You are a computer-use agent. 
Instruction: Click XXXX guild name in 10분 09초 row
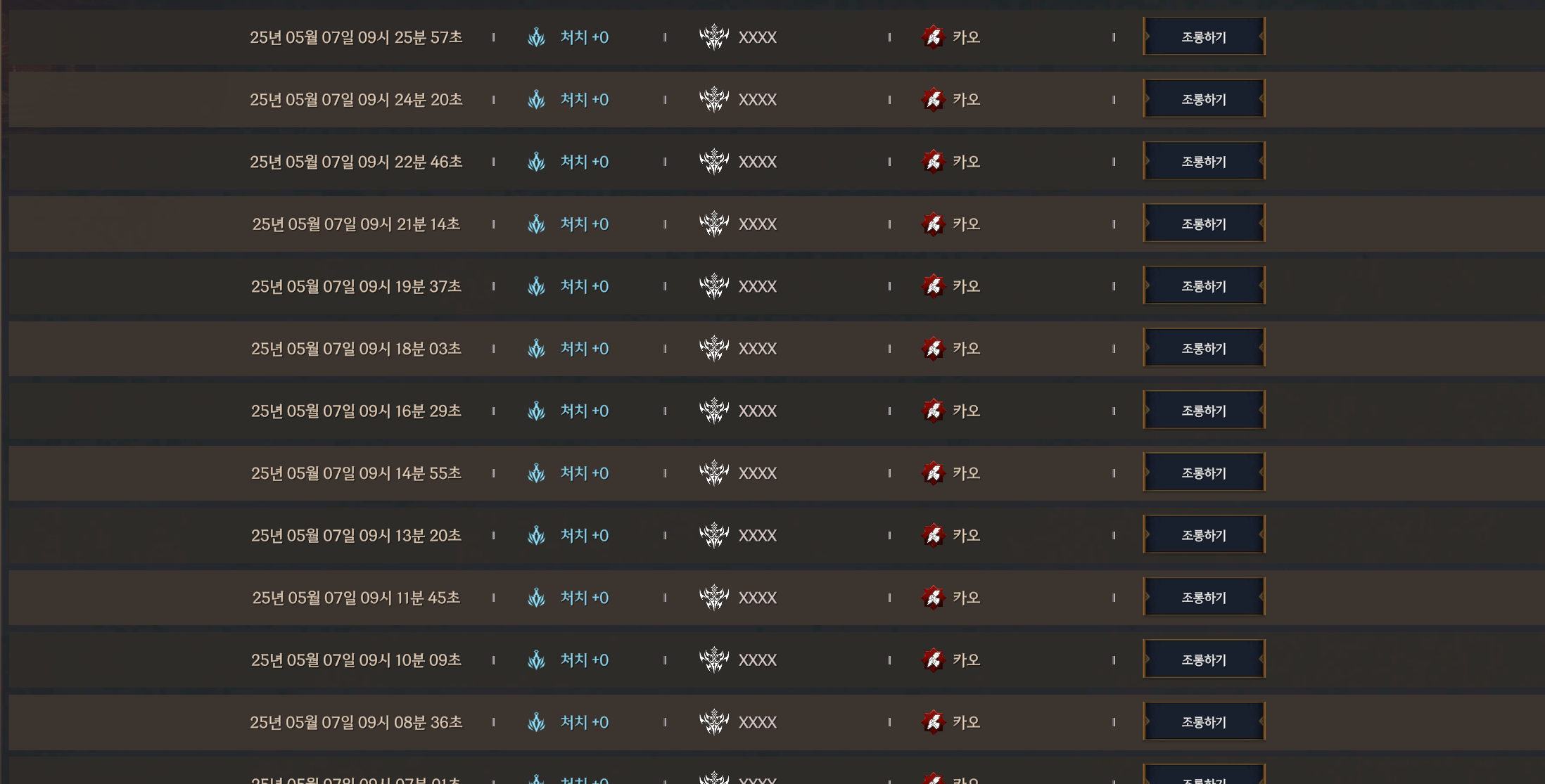click(758, 660)
